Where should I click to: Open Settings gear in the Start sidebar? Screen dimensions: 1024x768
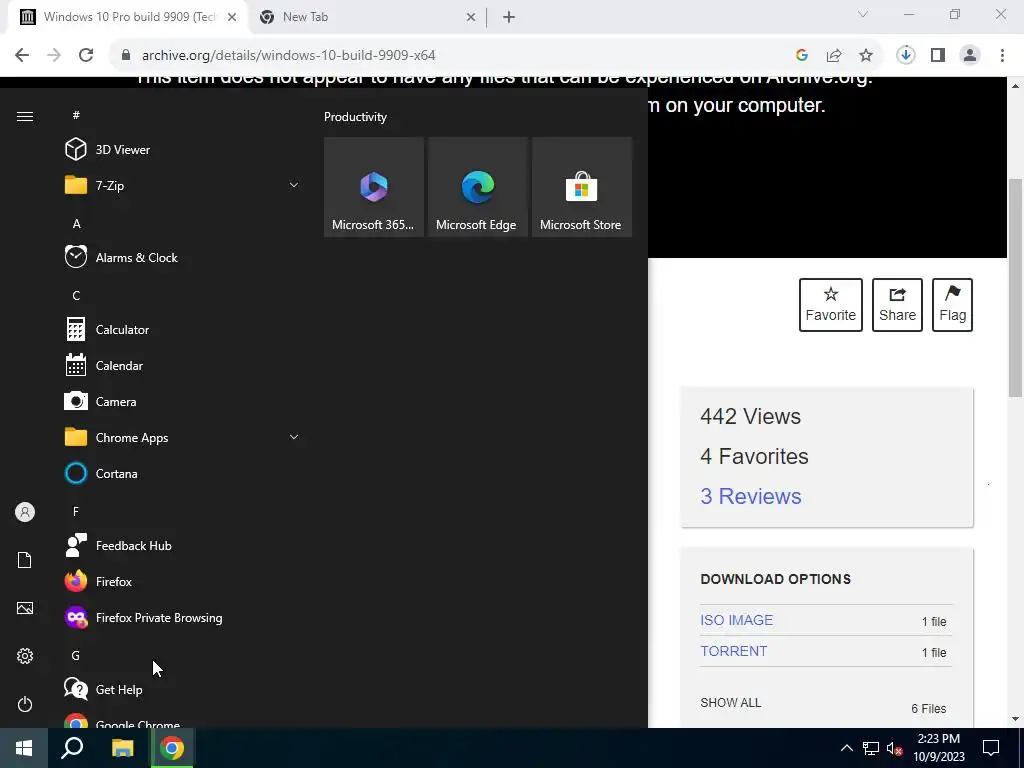point(25,656)
